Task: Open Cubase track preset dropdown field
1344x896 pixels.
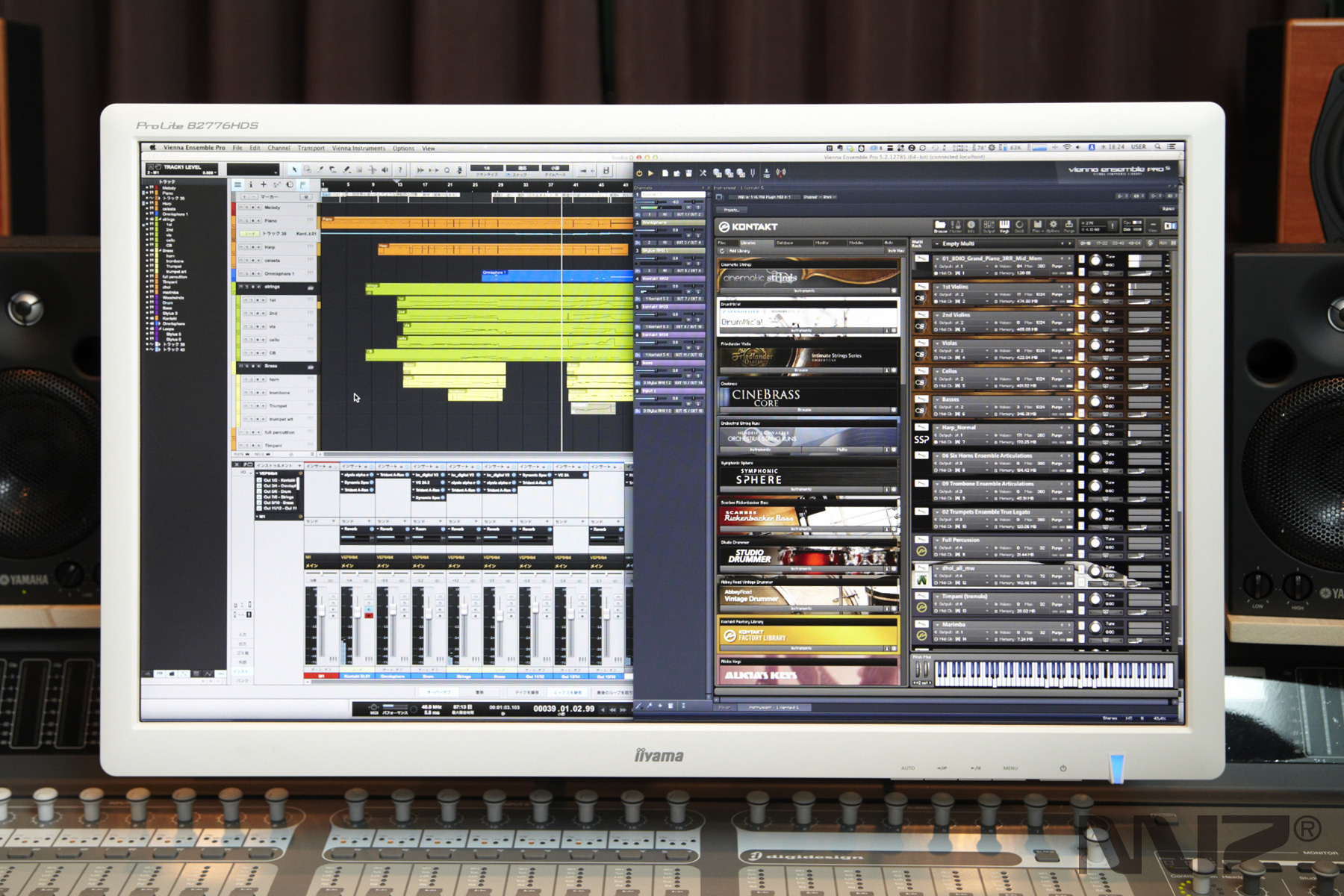Action: click(x=253, y=169)
